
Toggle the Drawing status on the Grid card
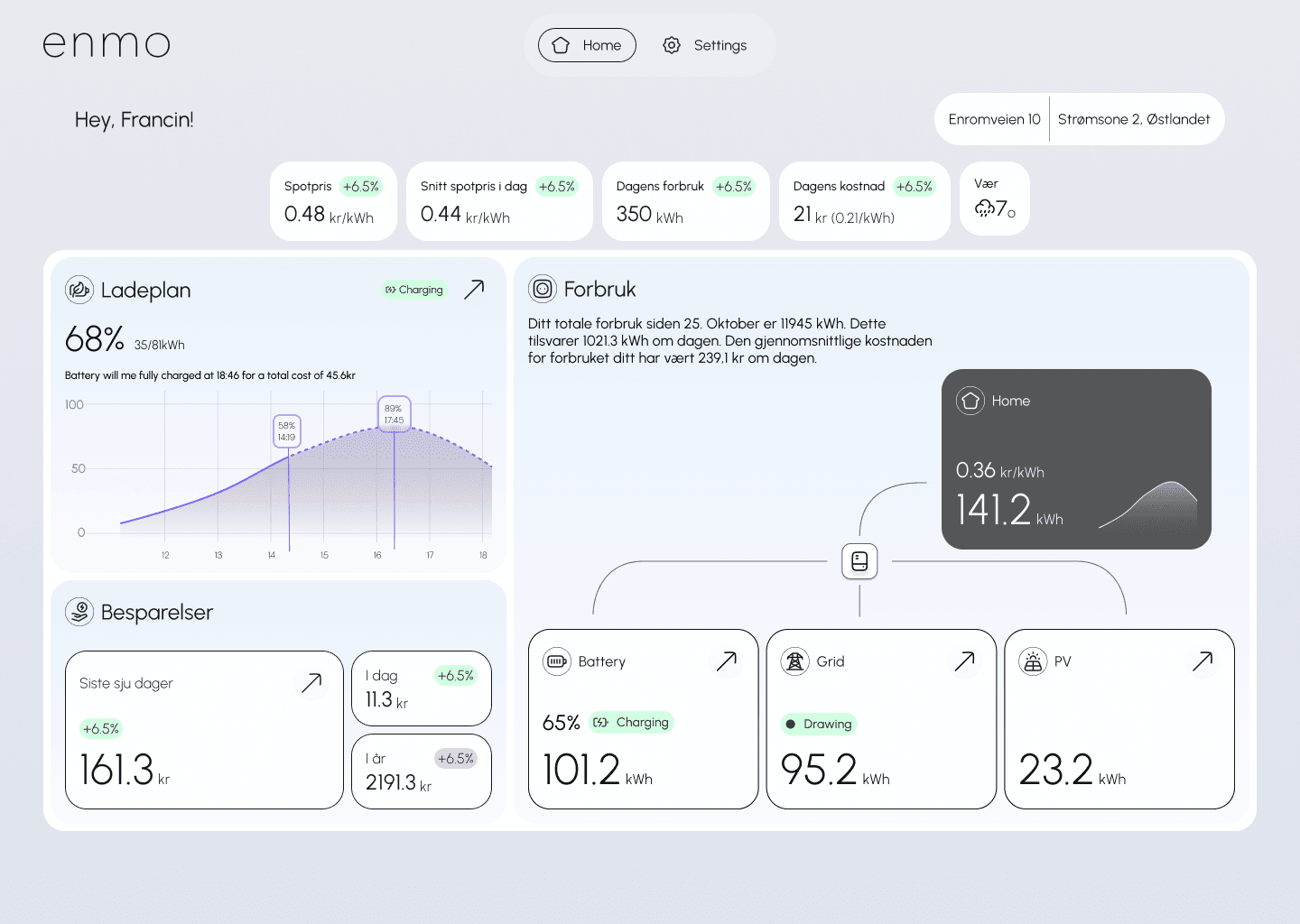(x=819, y=724)
